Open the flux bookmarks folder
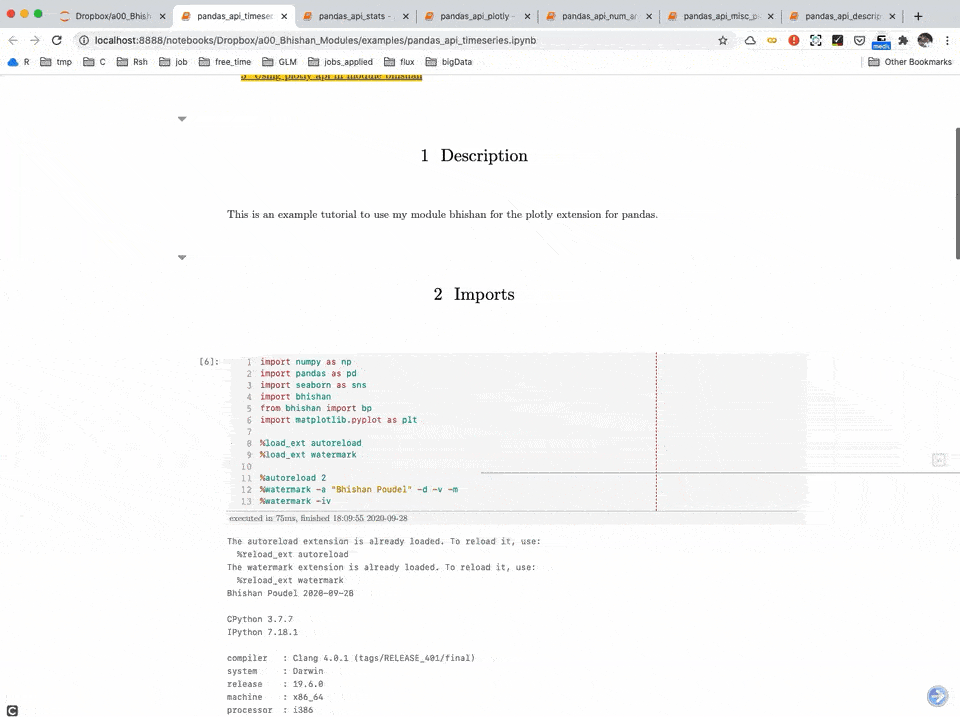The width and height of the screenshot is (960, 717). coord(399,62)
